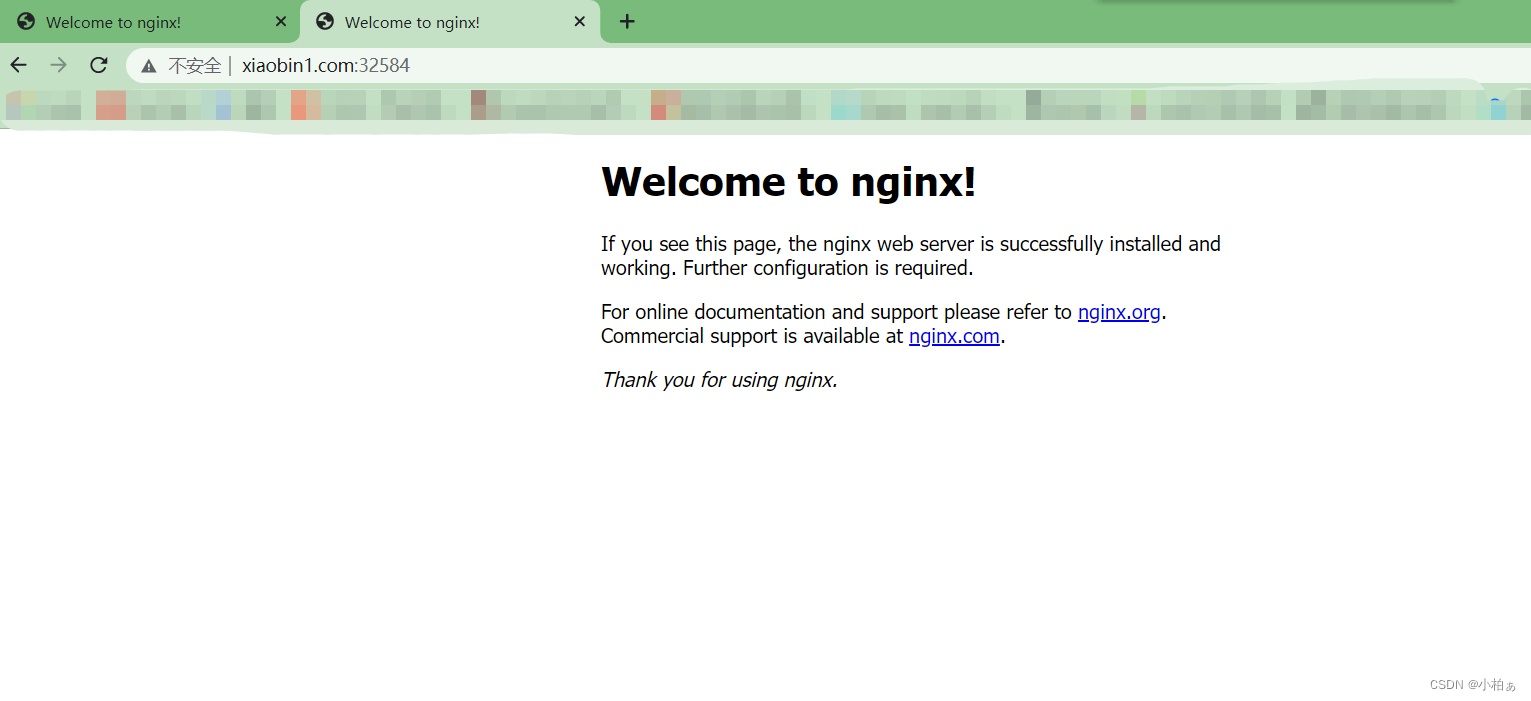Click the italic Thank you for using nginx text
The image size is (1531, 701).
click(719, 380)
